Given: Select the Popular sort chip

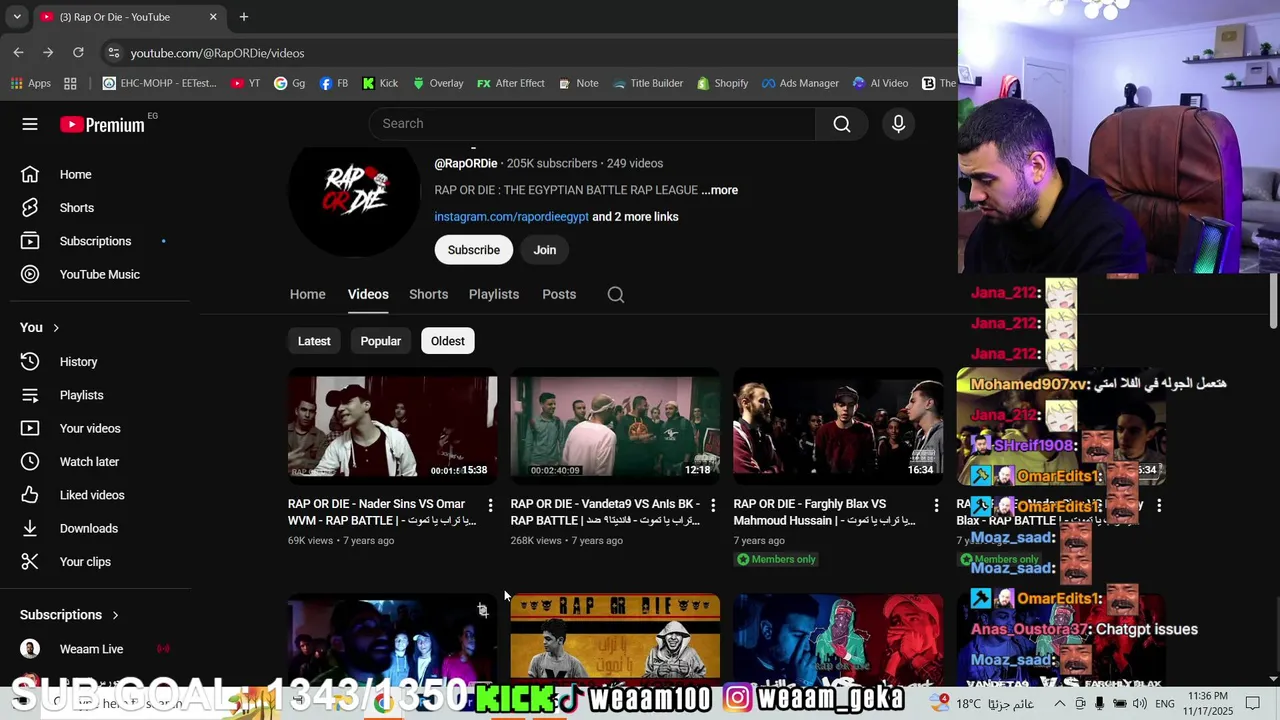Looking at the screenshot, I should point(380,341).
